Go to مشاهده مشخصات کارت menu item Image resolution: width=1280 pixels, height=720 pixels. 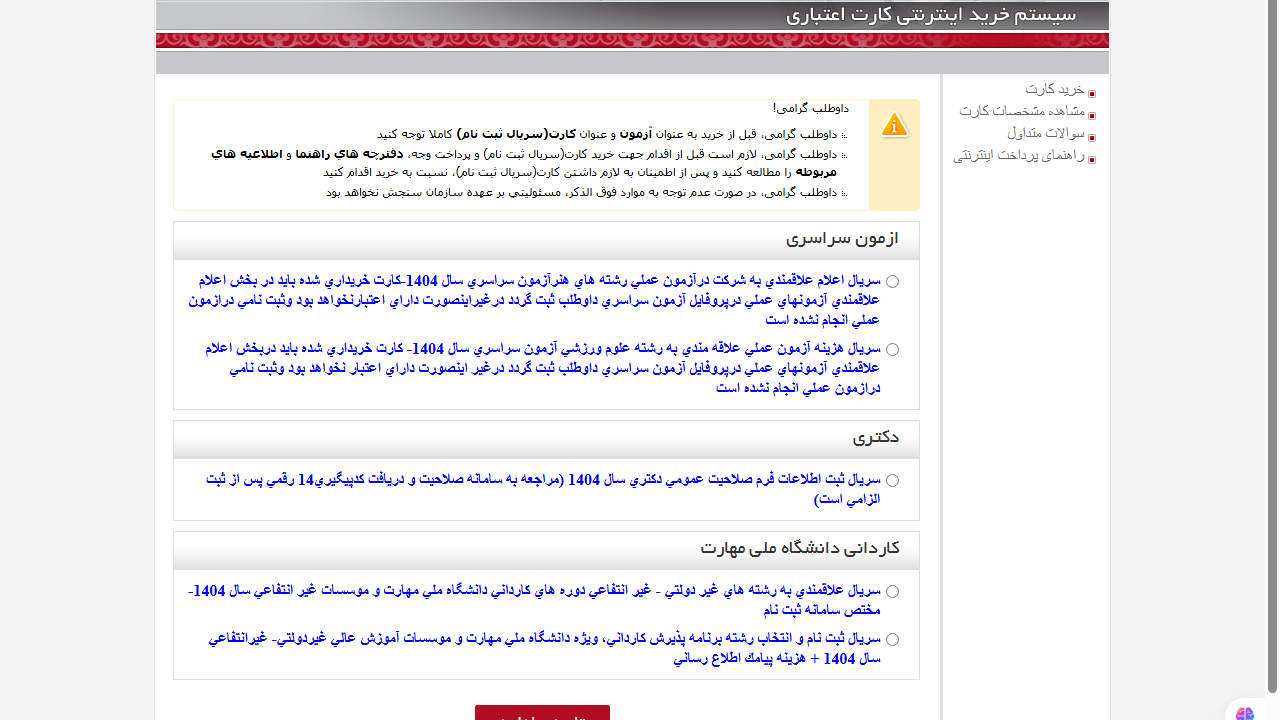tap(1021, 111)
